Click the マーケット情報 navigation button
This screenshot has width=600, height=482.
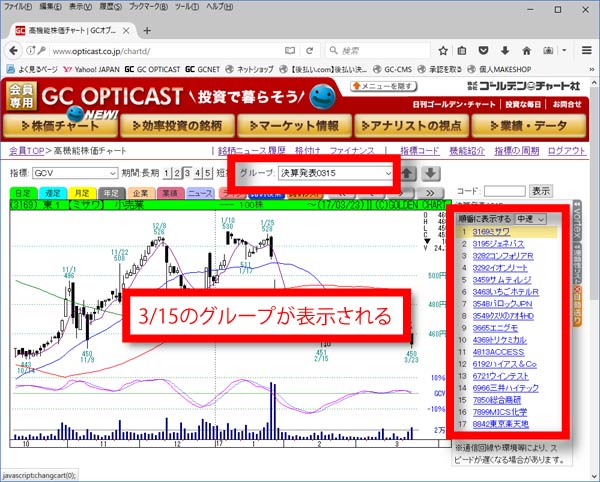tap(294, 126)
